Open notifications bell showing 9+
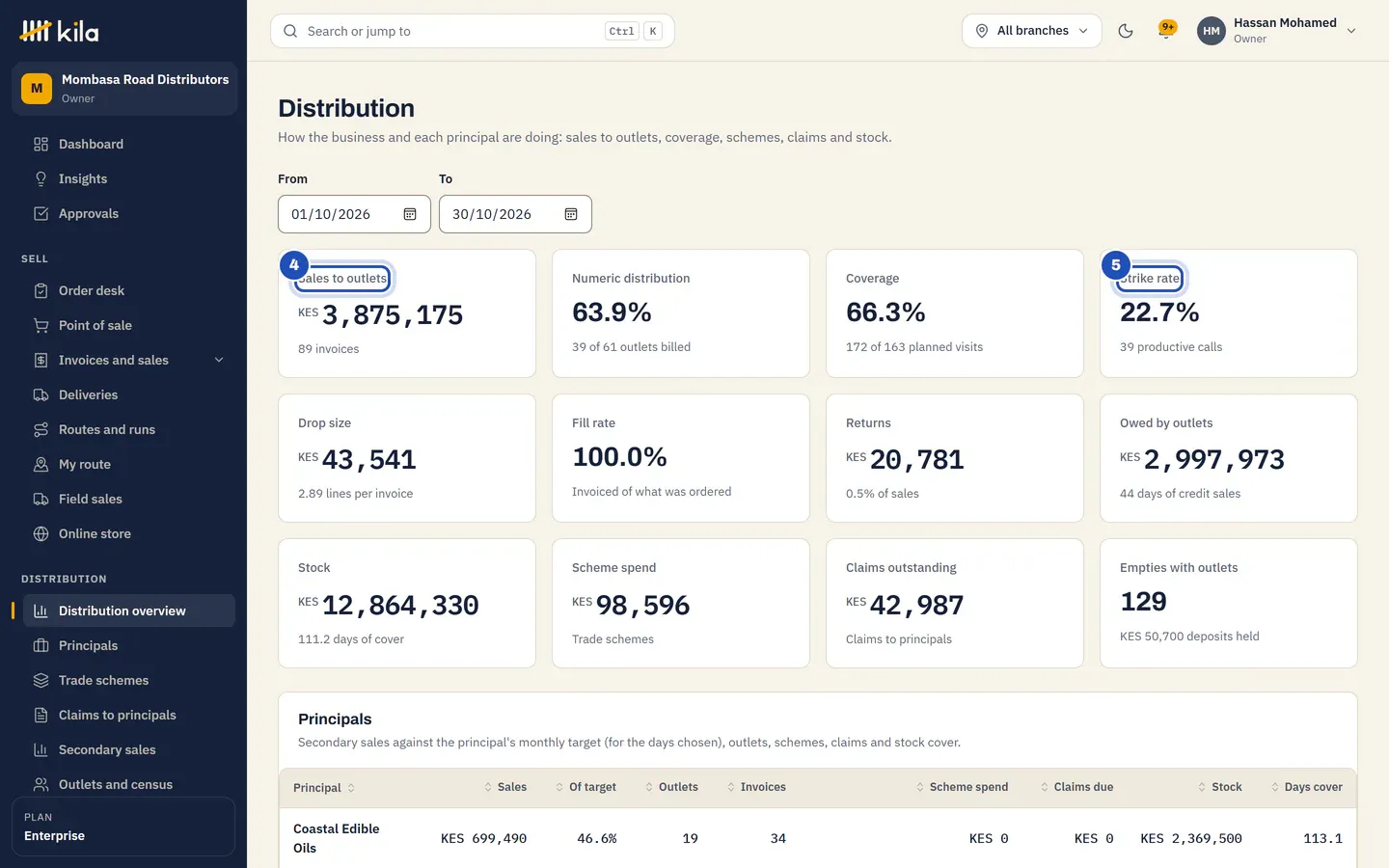 [x=1166, y=31]
